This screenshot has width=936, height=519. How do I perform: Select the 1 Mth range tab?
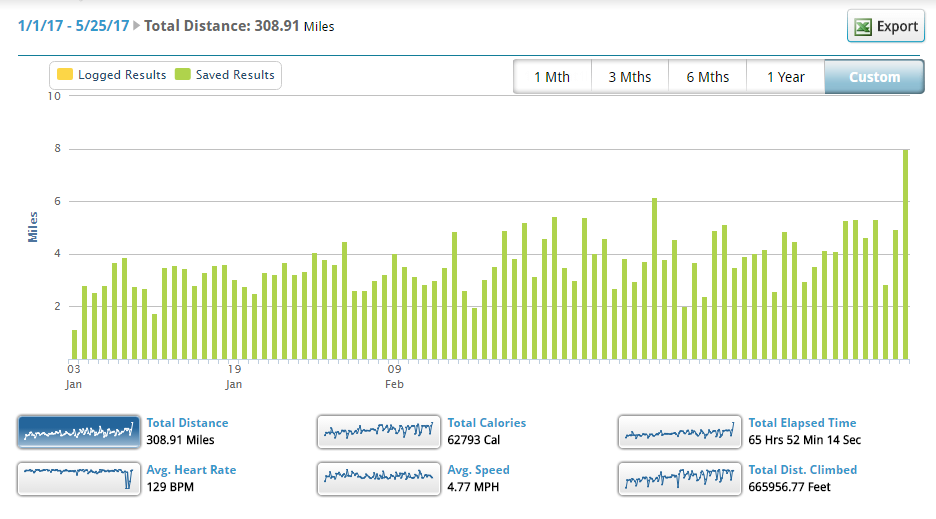552,77
